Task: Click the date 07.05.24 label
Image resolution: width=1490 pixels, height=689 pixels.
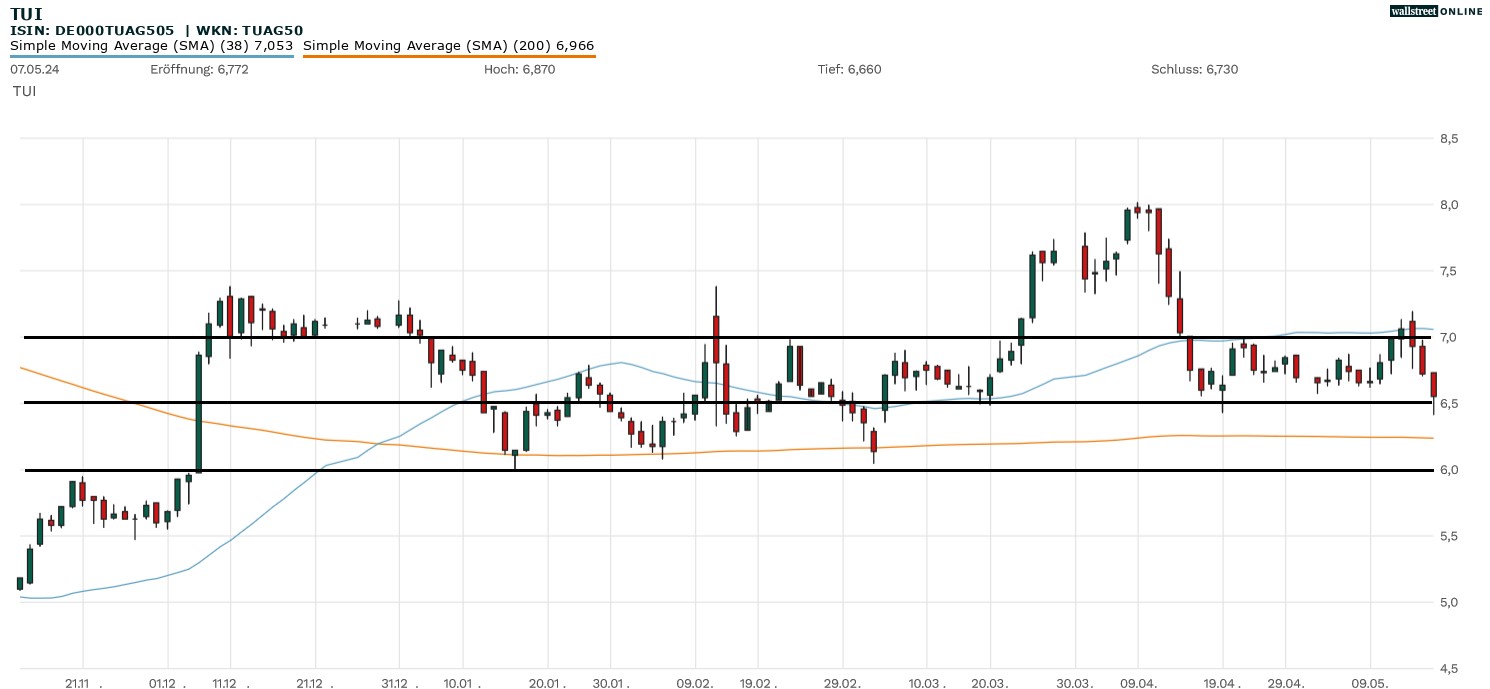Action: point(31,69)
